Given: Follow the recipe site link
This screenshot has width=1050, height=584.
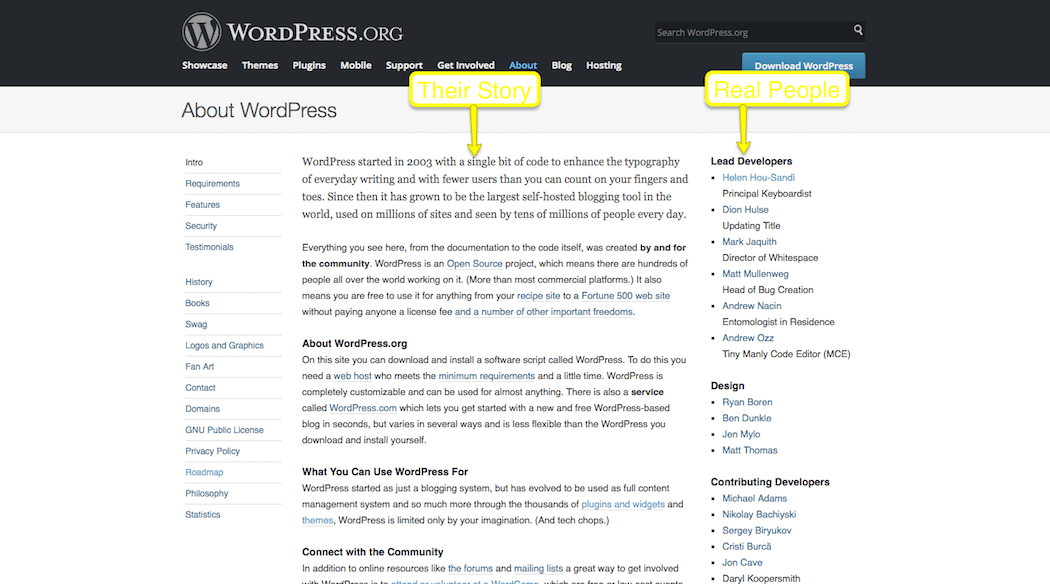Looking at the screenshot, I should click(538, 296).
